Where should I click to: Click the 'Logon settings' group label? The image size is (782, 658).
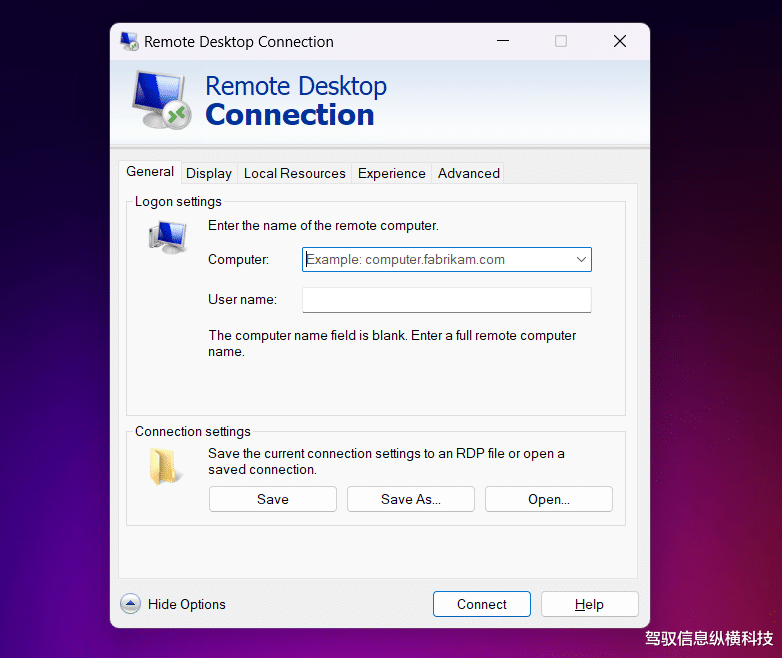(178, 202)
